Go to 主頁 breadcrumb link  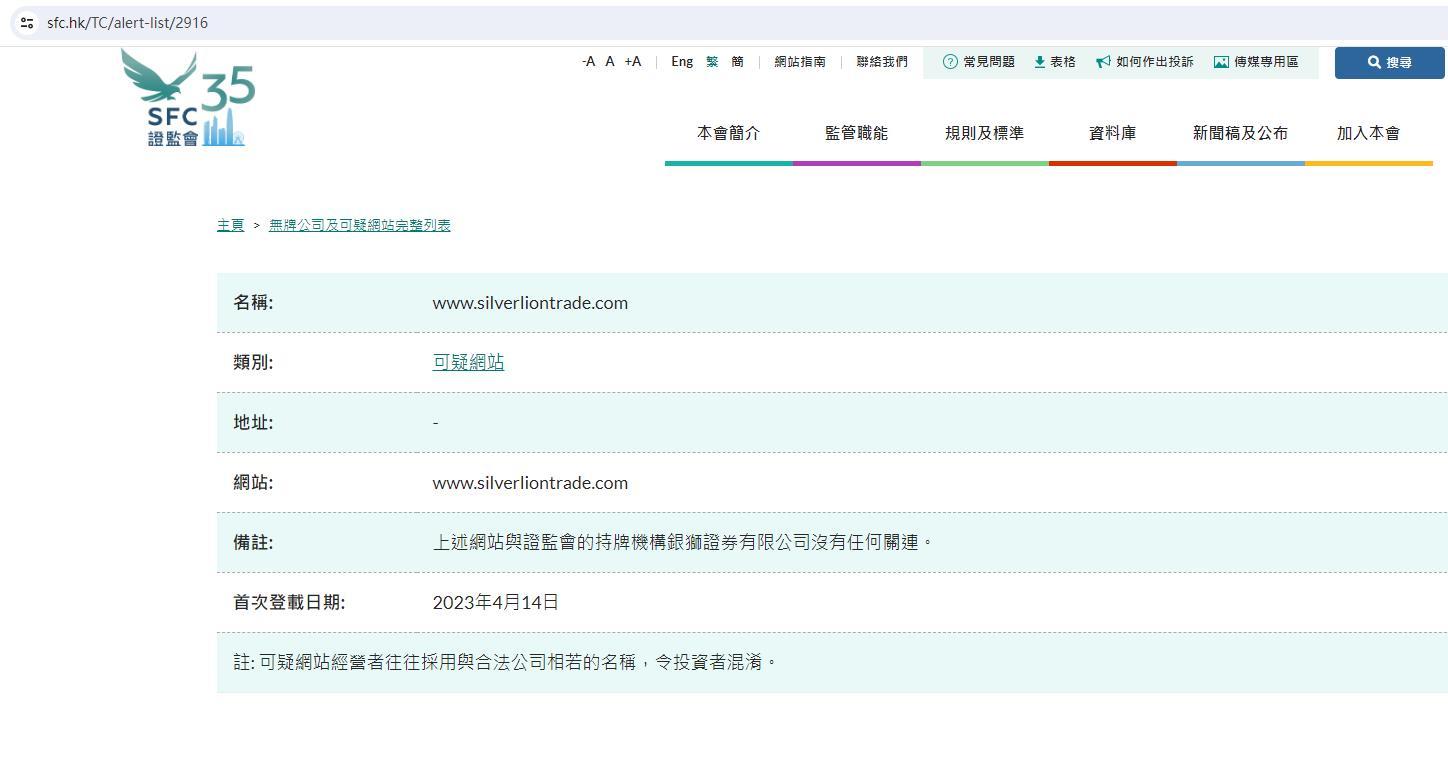pyautogui.click(x=230, y=225)
